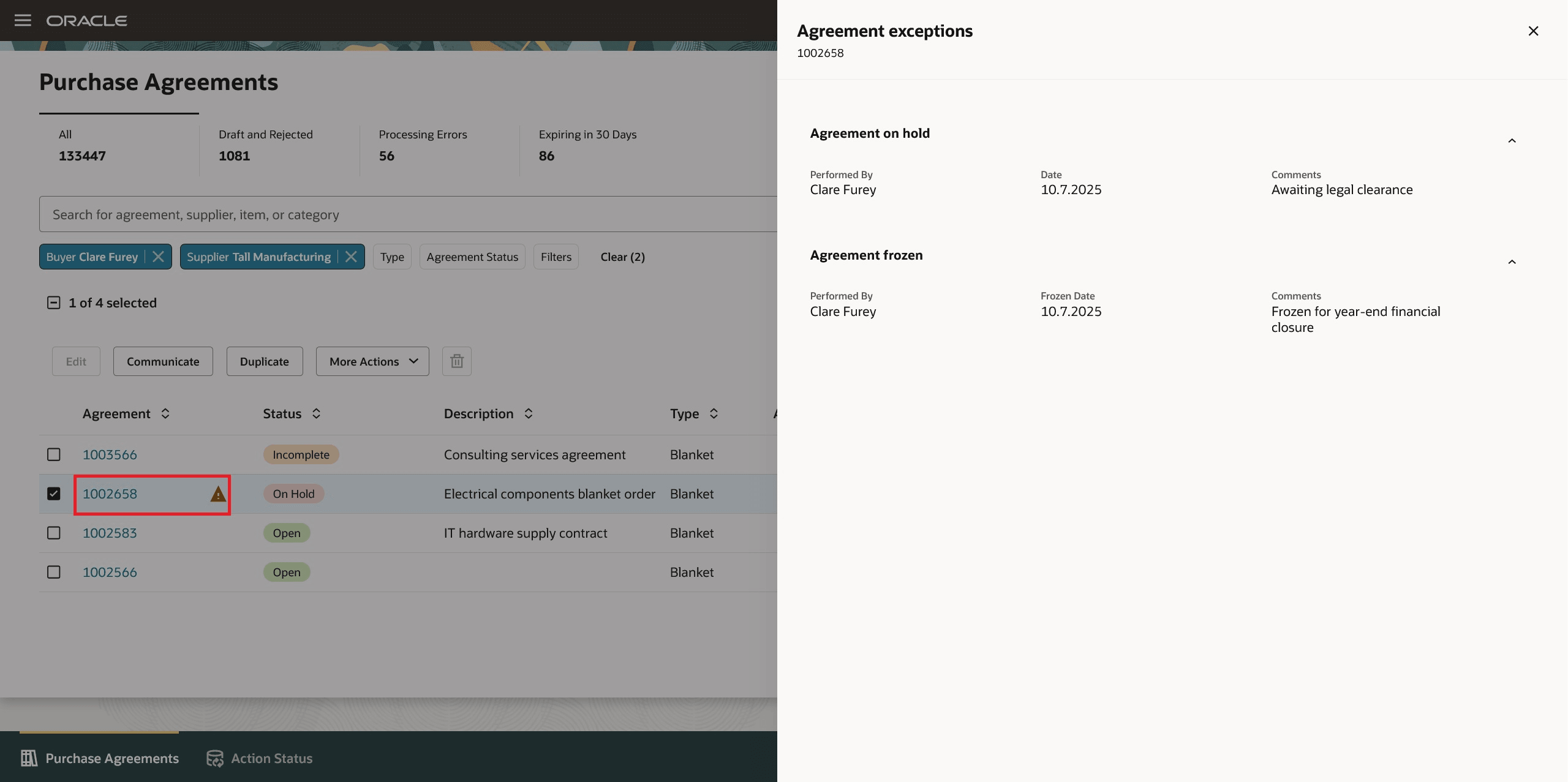Select the Draft and Rejected tab
Screen dimensions: 1568x782
pos(265,145)
